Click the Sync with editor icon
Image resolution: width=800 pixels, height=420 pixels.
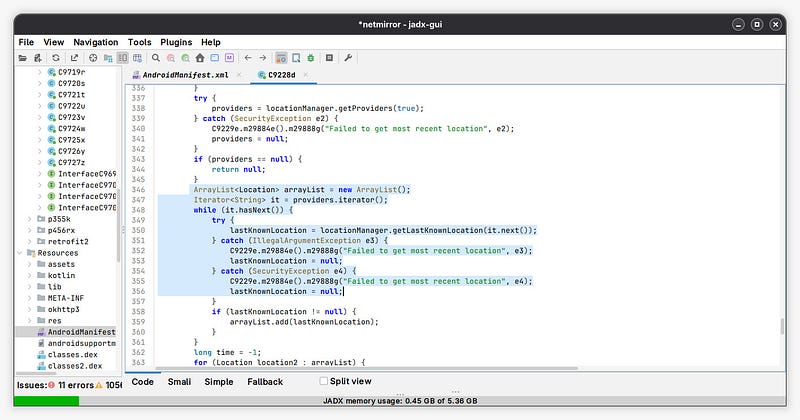pos(93,58)
